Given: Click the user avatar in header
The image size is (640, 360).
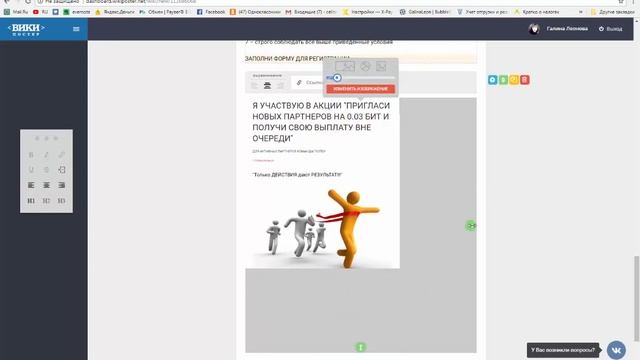Looking at the screenshot, I should point(534,29).
